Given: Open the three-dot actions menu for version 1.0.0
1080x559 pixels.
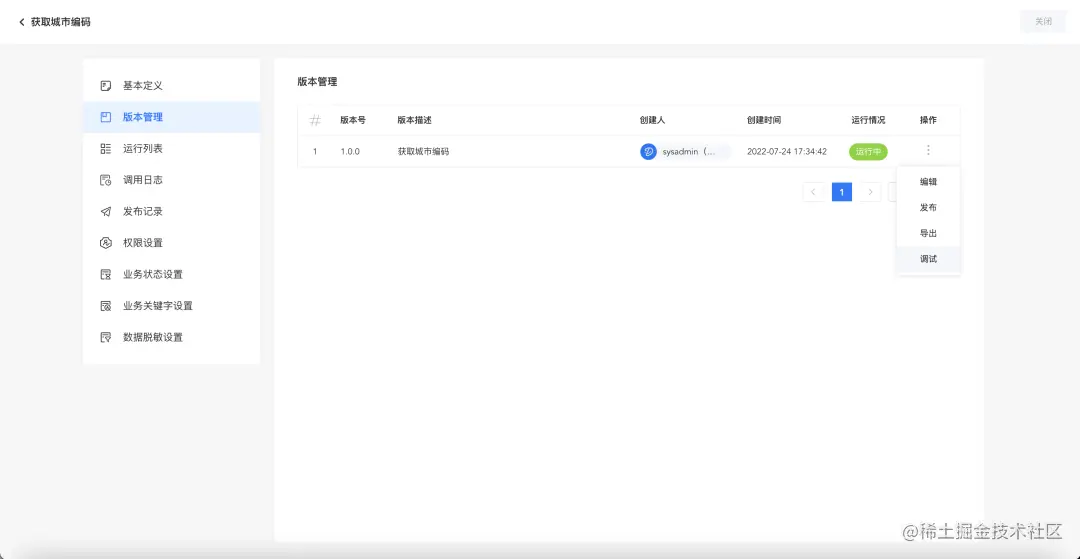Looking at the screenshot, I should (x=928, y=150).
